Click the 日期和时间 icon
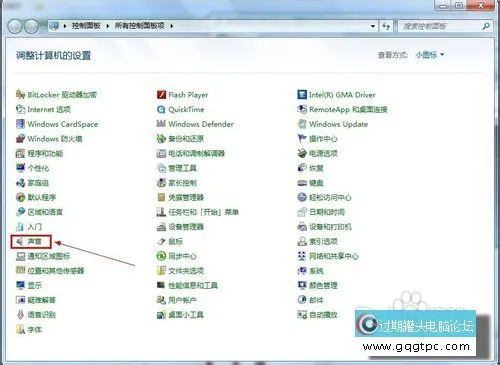This screenshot has height=365, width=500. coord(302,212)
